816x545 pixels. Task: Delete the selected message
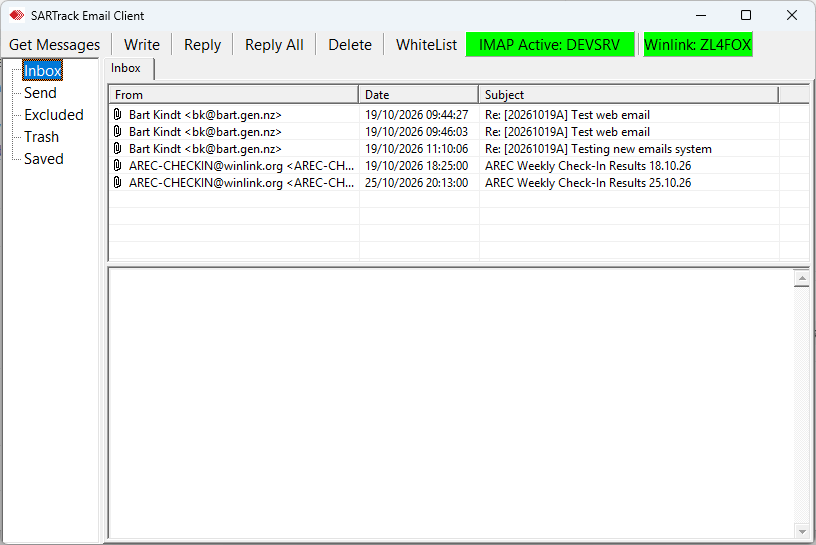(350, 45)
